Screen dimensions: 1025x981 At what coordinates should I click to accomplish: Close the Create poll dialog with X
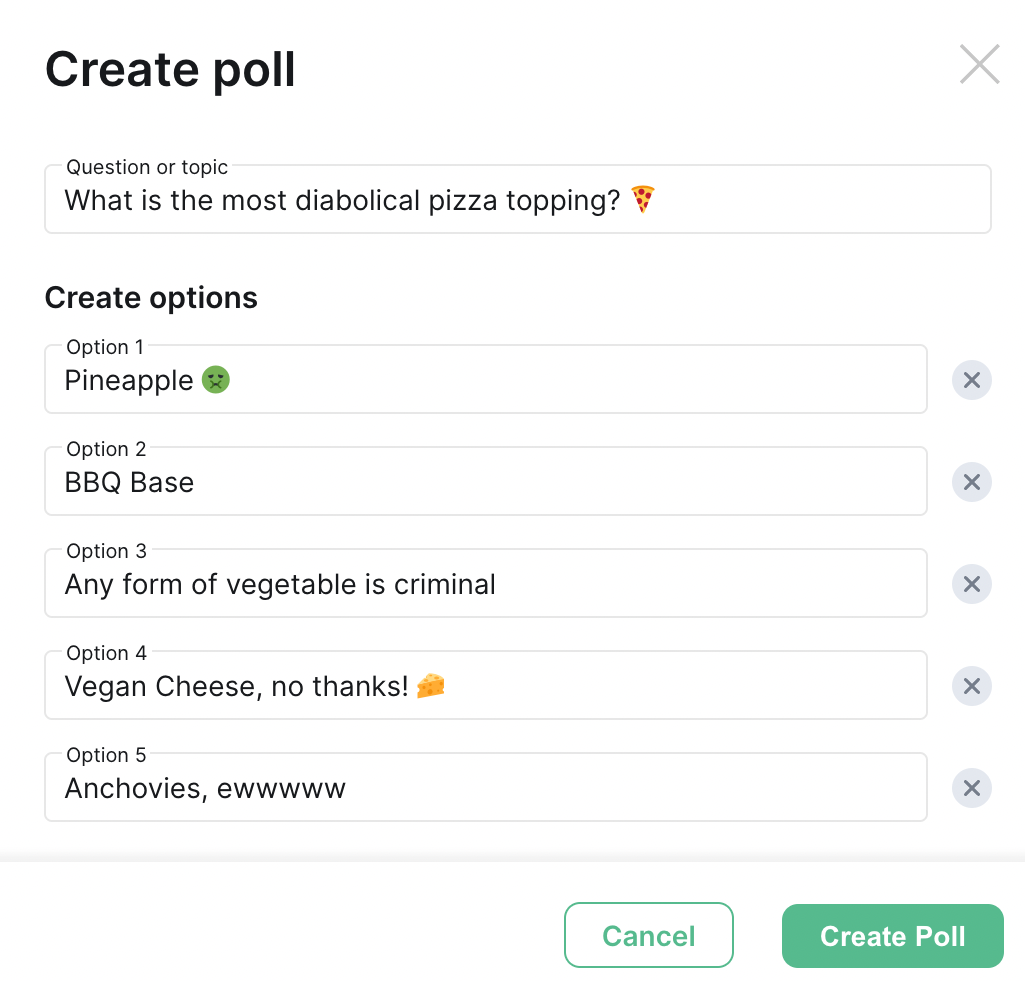tap(979, 64)
